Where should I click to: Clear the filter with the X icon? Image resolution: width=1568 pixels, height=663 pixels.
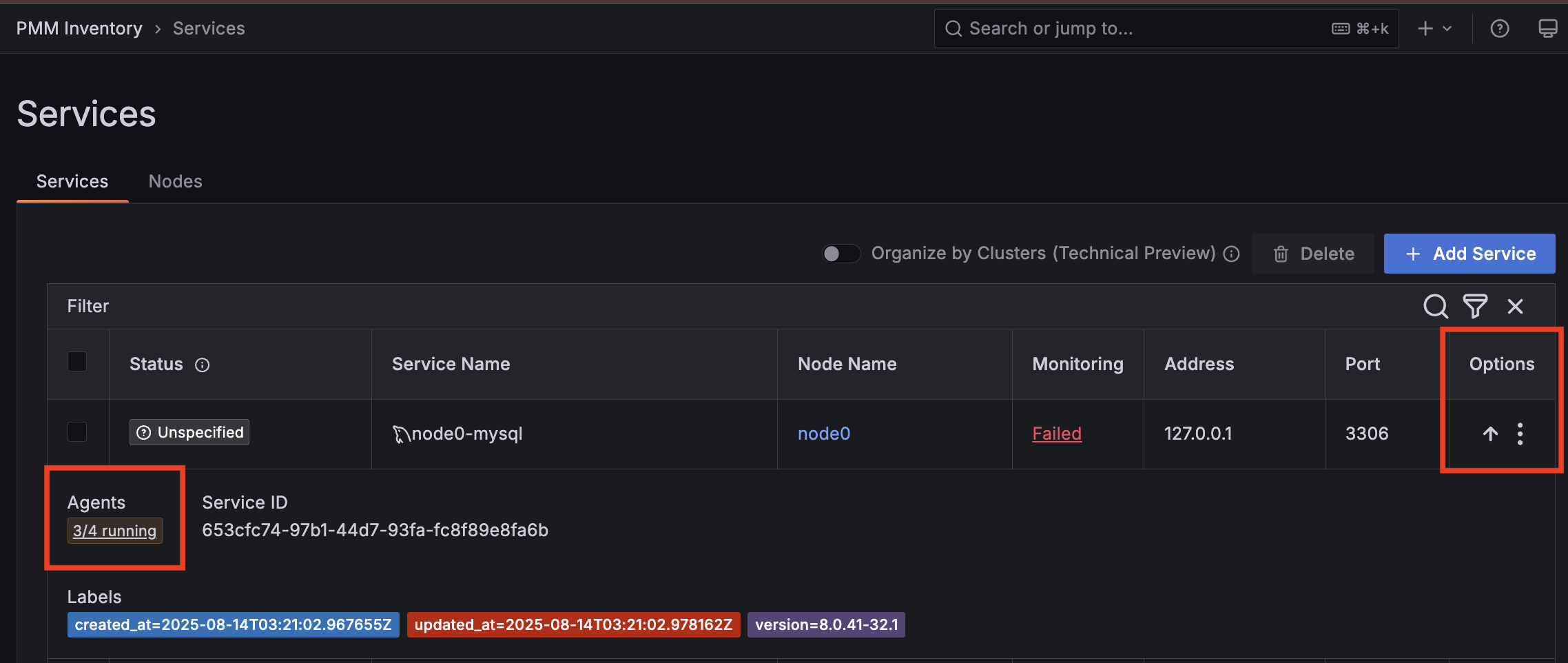1515,306
